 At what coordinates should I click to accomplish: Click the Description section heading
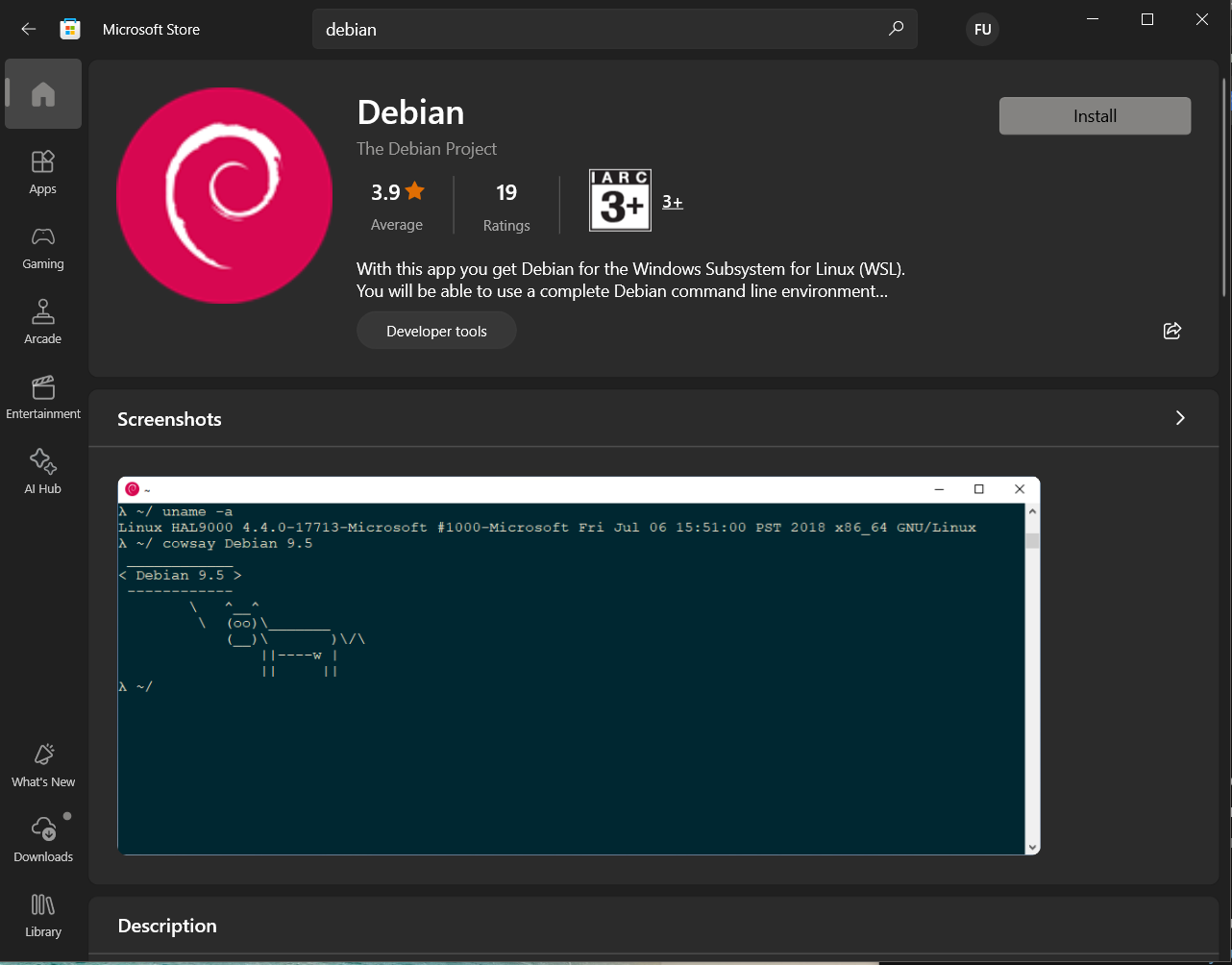pos(167,926)
